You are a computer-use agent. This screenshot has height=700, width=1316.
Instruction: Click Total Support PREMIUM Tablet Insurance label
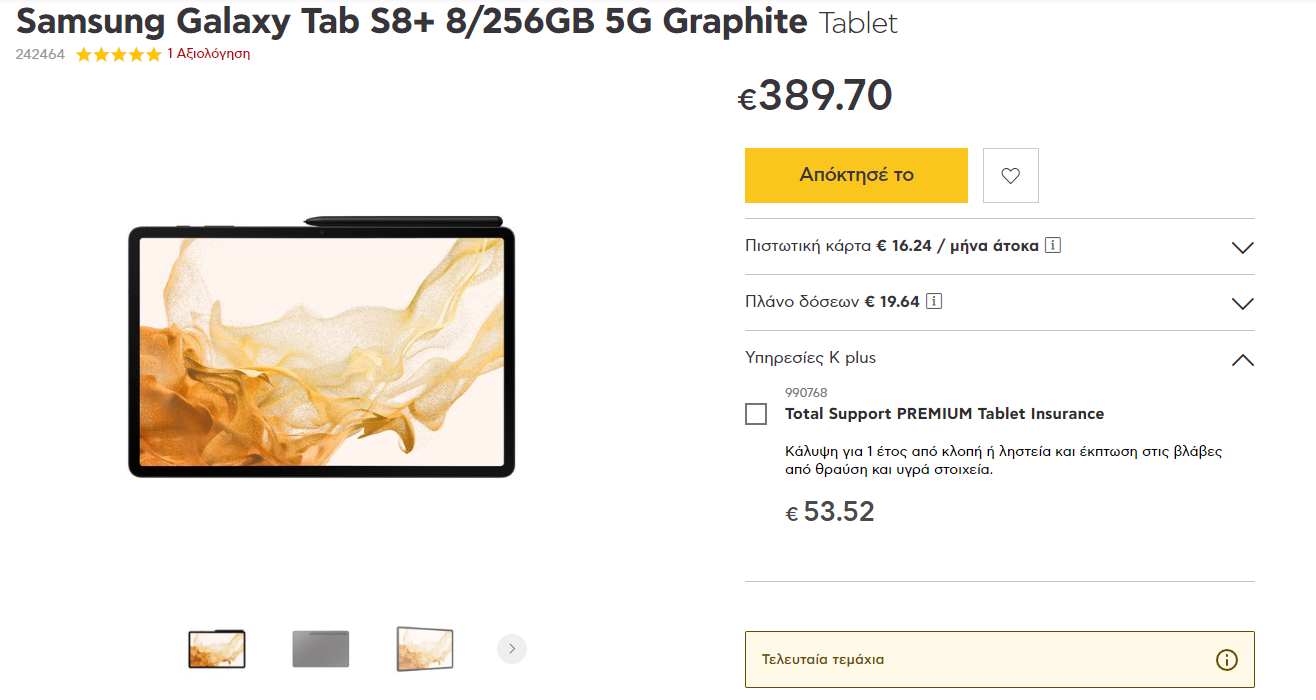(x=944, y=414)
